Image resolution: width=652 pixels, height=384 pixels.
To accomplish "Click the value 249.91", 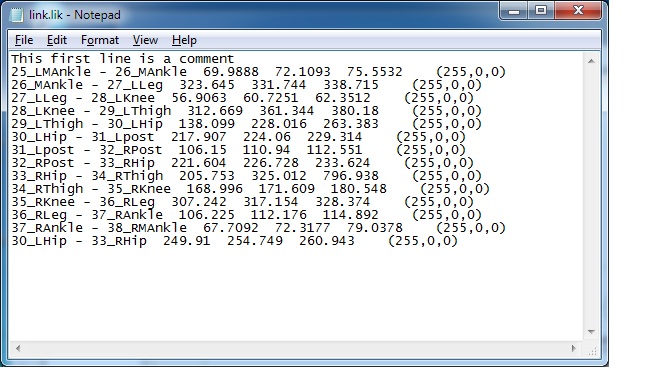I will [x=187, y=240].
